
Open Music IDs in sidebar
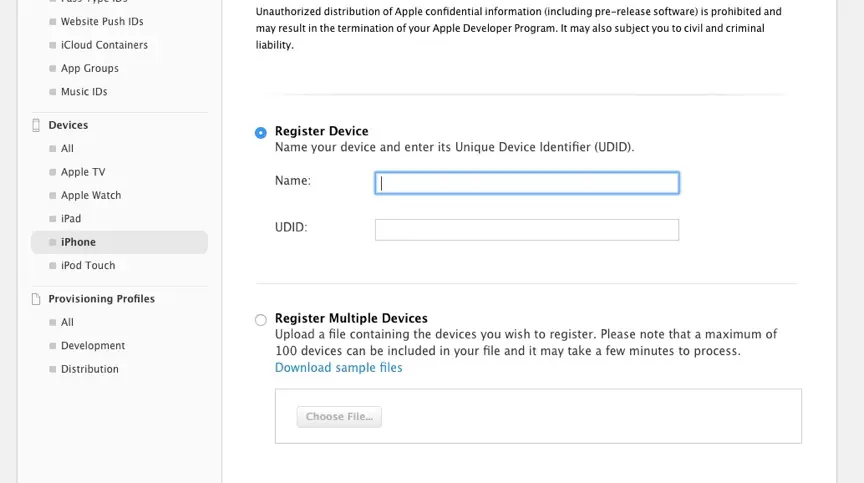84,91
